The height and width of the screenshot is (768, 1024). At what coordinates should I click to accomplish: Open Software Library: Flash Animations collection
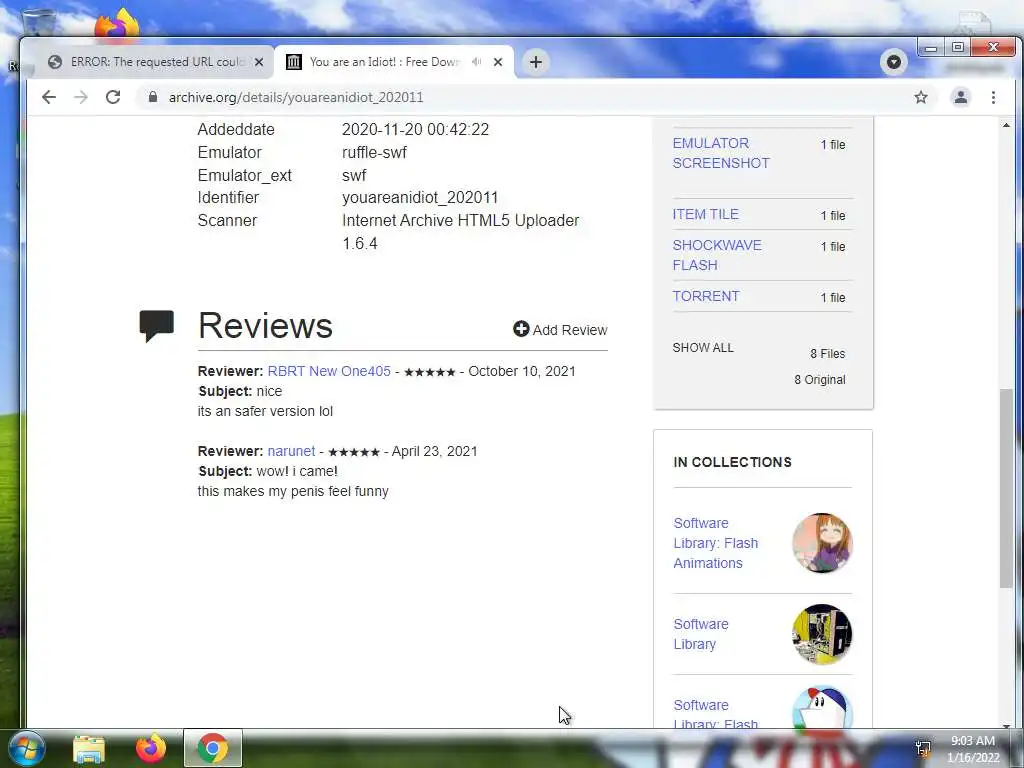coord(715,543)
